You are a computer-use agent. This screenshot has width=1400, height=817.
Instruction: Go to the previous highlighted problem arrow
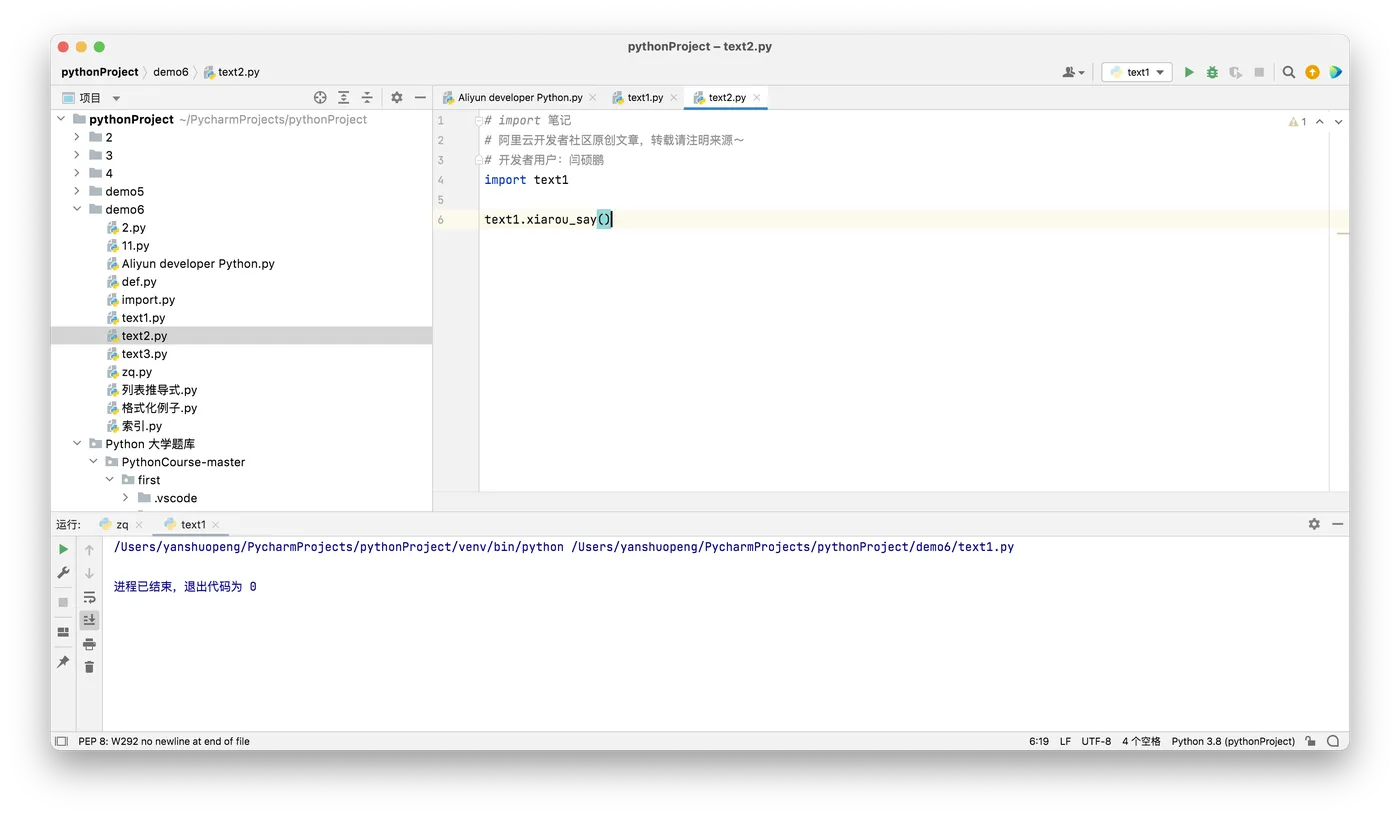1320,121
